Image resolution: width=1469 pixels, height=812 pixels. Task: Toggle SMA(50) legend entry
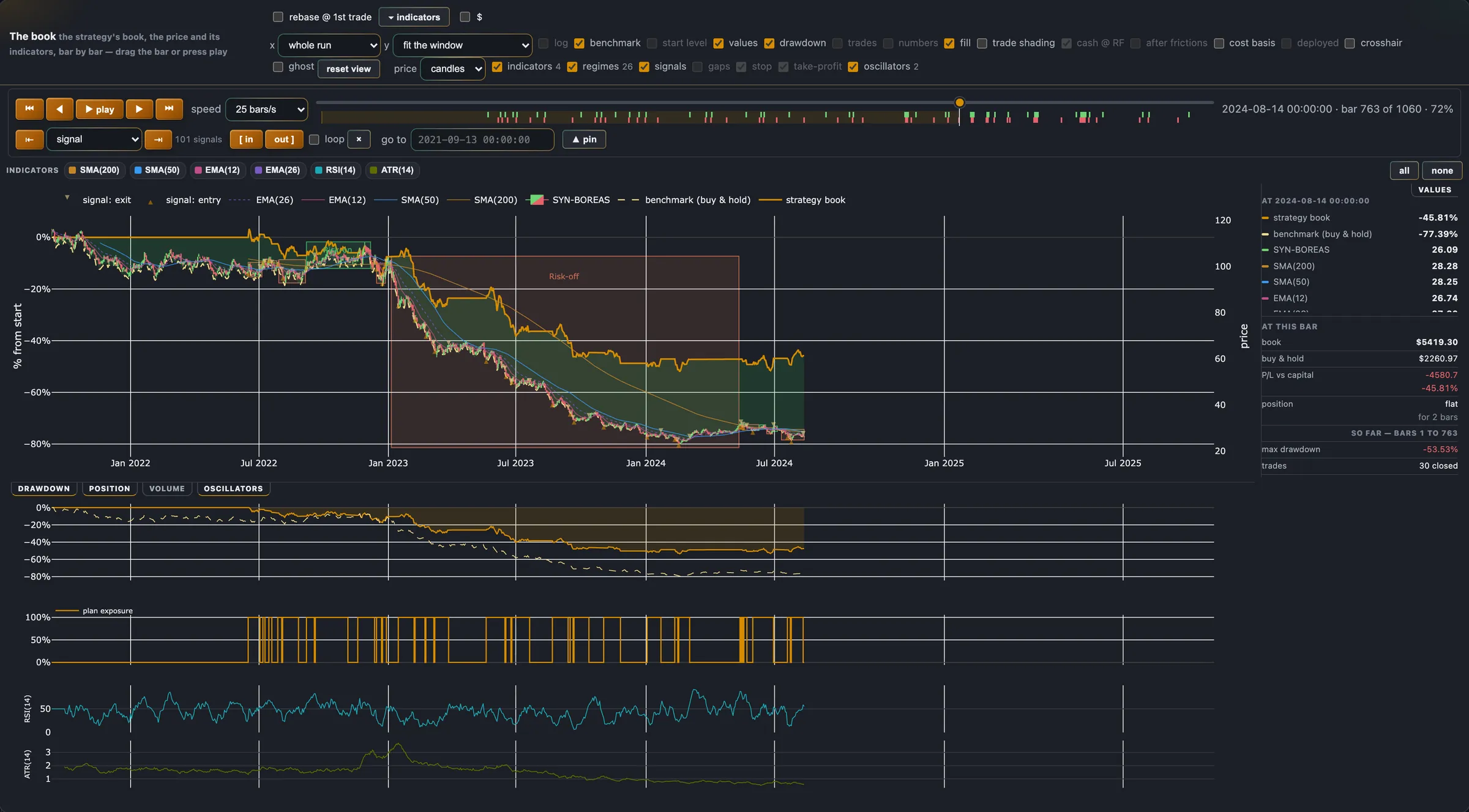pos(406,200)
